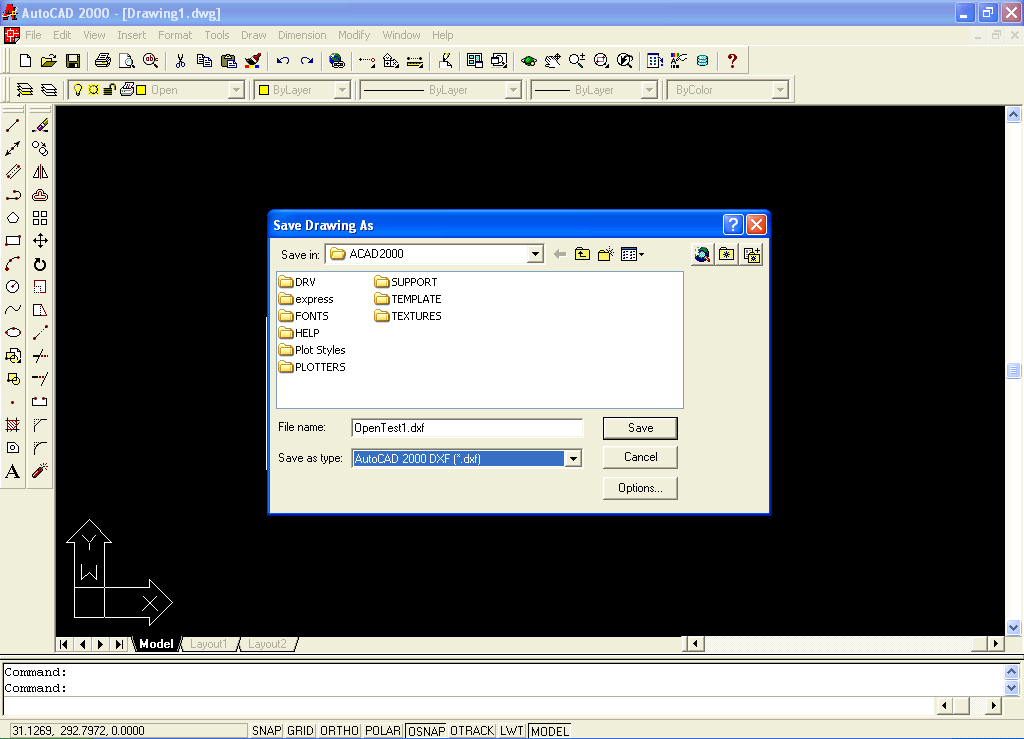Select the Line draw tool
This screenshot has width=1024, height=739.
click(12, 125)
